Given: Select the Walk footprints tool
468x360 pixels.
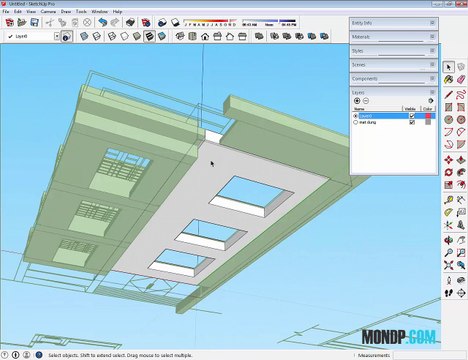Looking at the screenshot, I should coord(449,293).
